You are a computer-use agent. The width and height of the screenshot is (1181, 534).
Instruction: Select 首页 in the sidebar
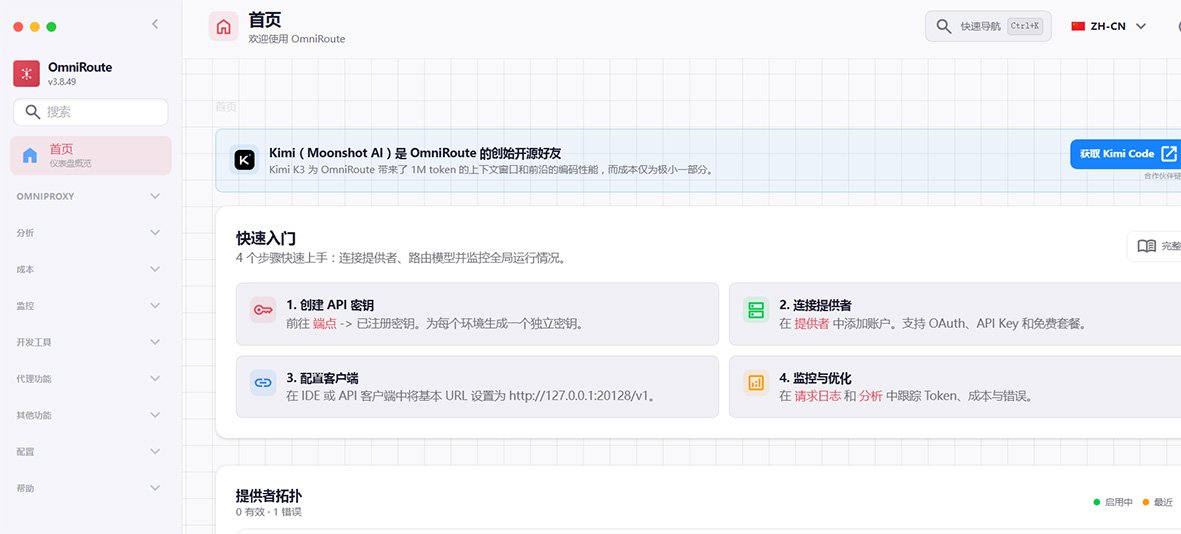click(x=90, y=155)
